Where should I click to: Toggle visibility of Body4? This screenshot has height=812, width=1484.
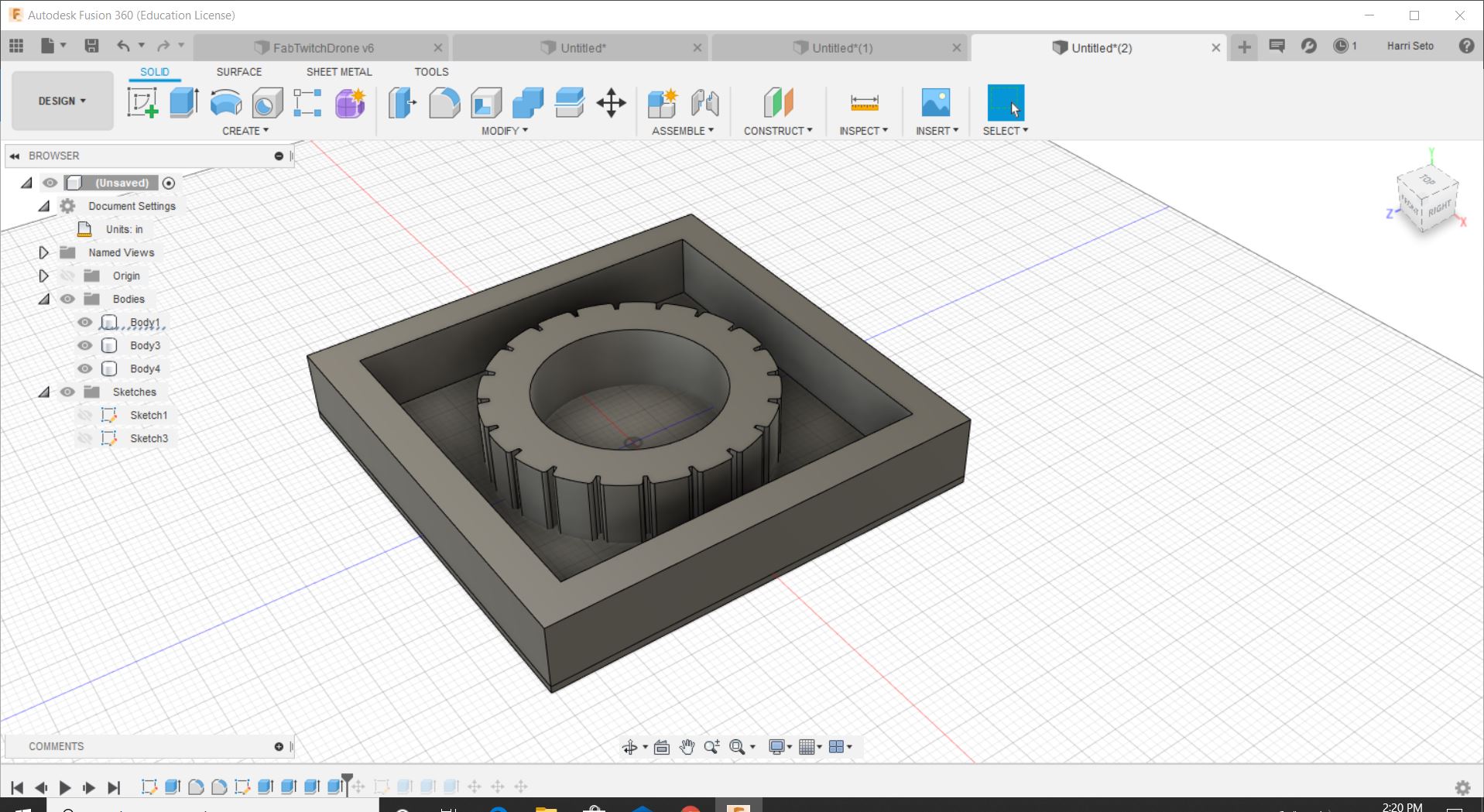point(85,368)
